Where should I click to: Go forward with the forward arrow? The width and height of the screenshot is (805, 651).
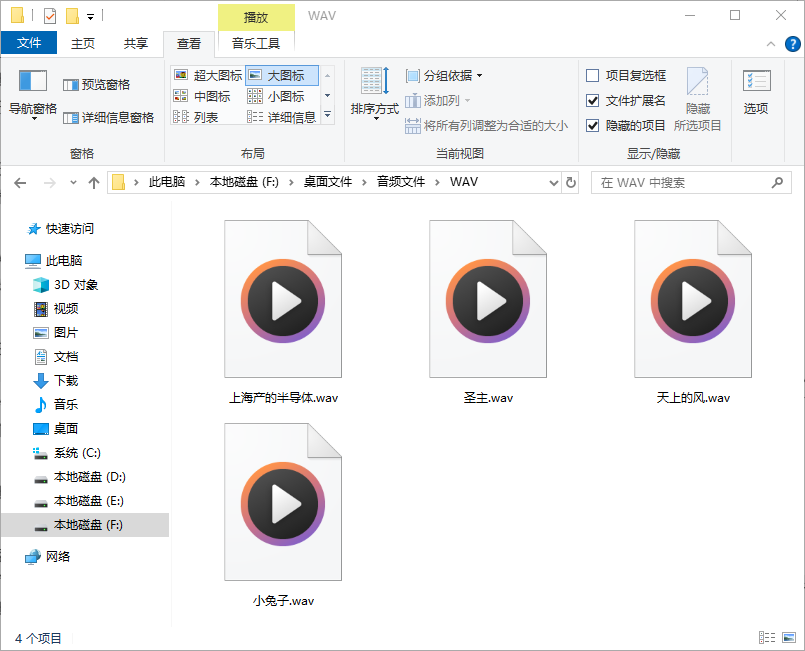pos(50,183)
